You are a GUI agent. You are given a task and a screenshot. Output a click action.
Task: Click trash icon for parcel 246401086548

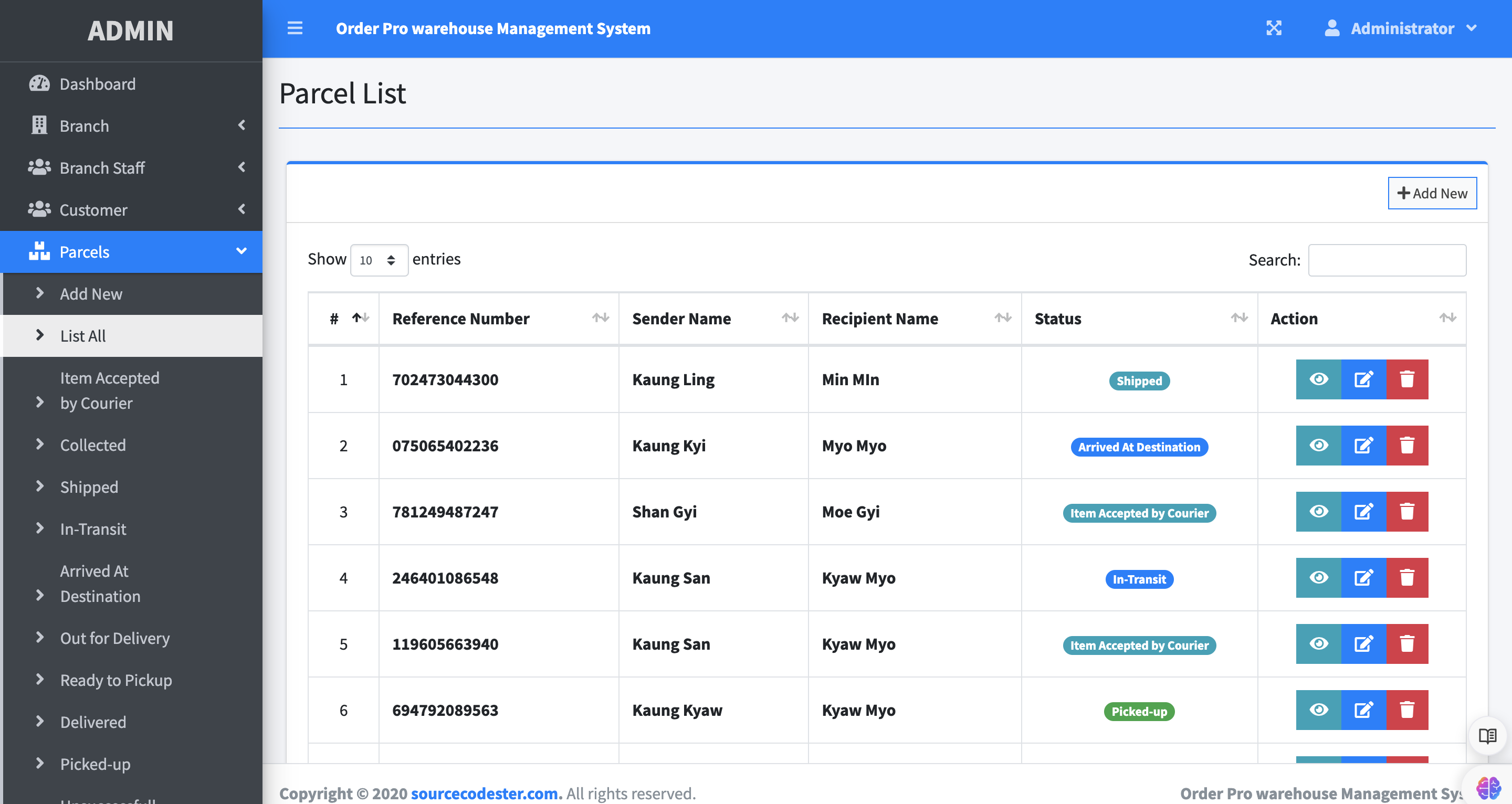1406,578
